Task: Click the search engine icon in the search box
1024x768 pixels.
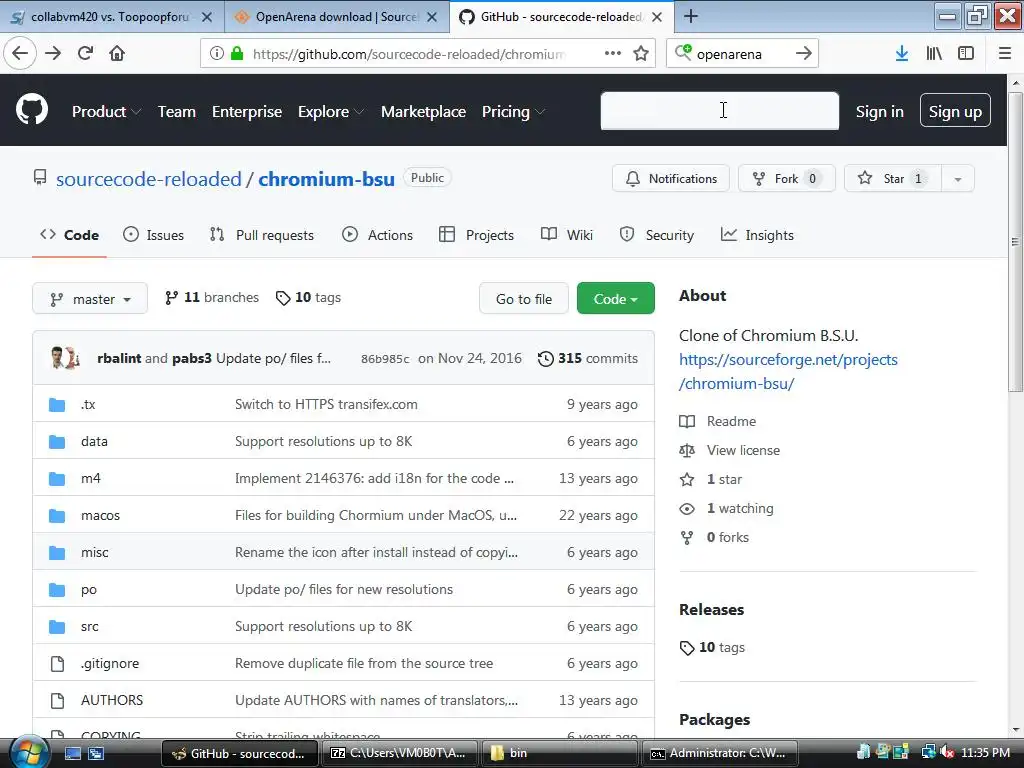Action: point(682,52)
